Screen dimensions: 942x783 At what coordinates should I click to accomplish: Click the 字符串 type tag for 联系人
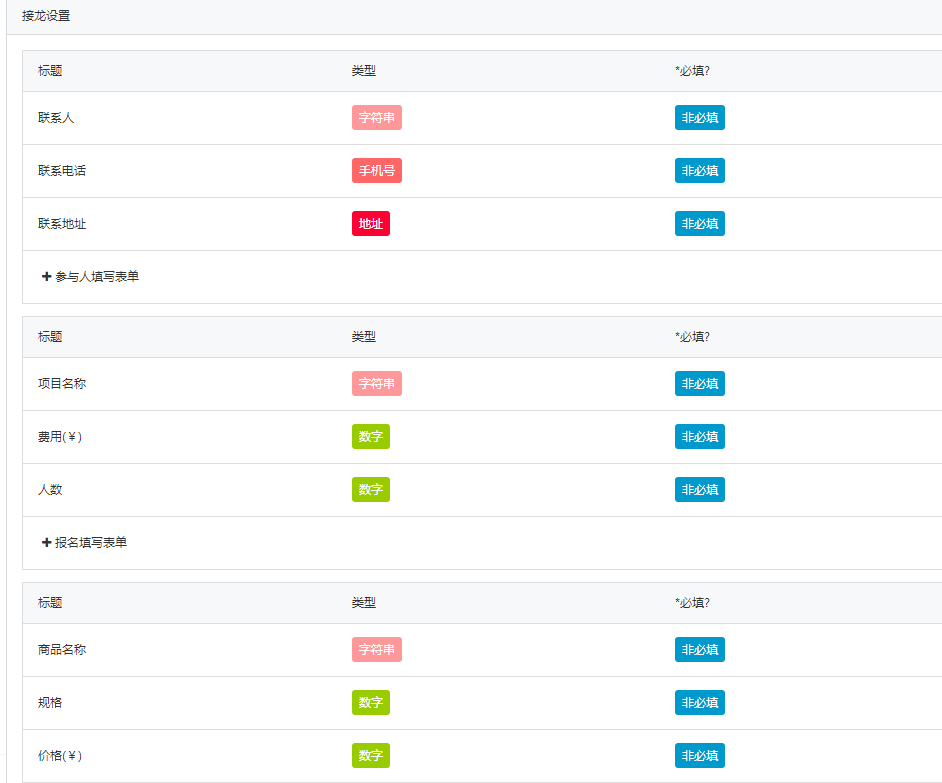pos(376,118)
